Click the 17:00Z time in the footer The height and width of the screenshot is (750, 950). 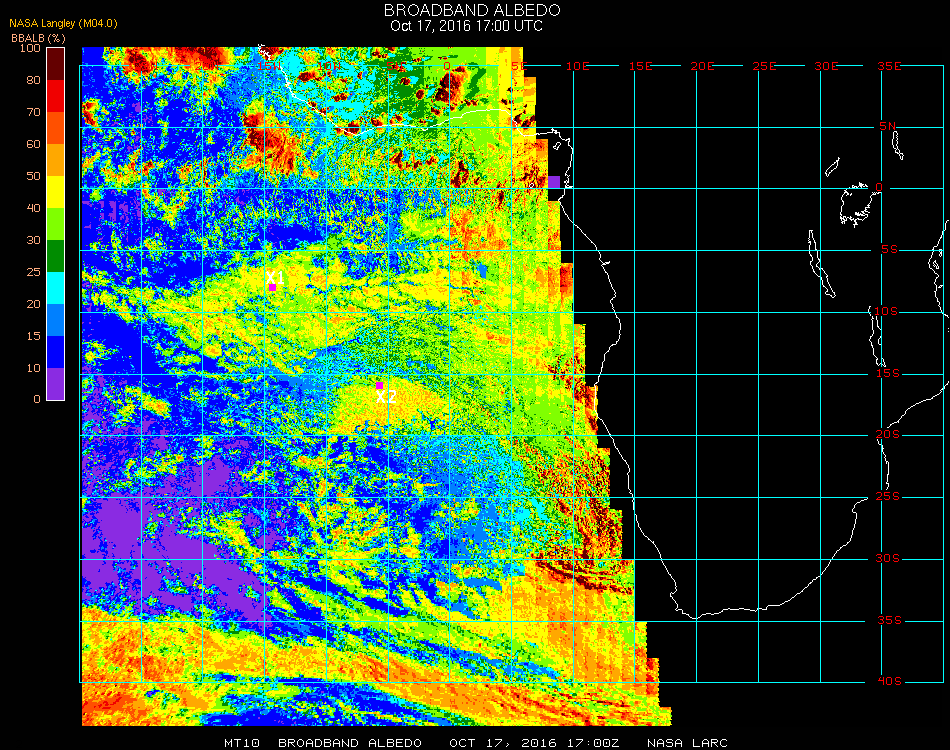point(593,743)
